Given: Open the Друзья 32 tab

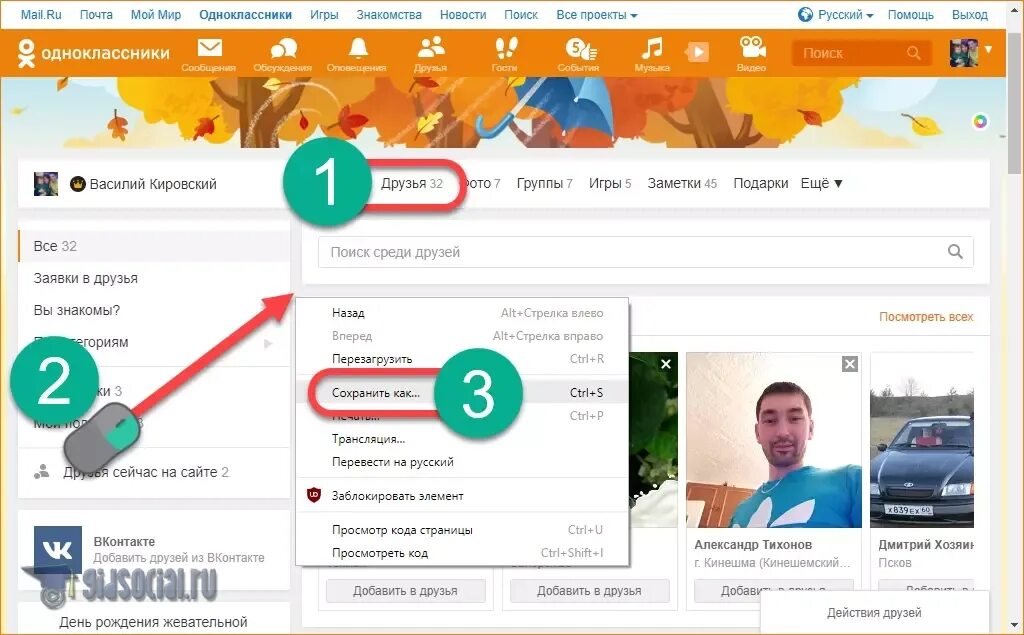Looking at the screenshot, I should pos(411,184).
